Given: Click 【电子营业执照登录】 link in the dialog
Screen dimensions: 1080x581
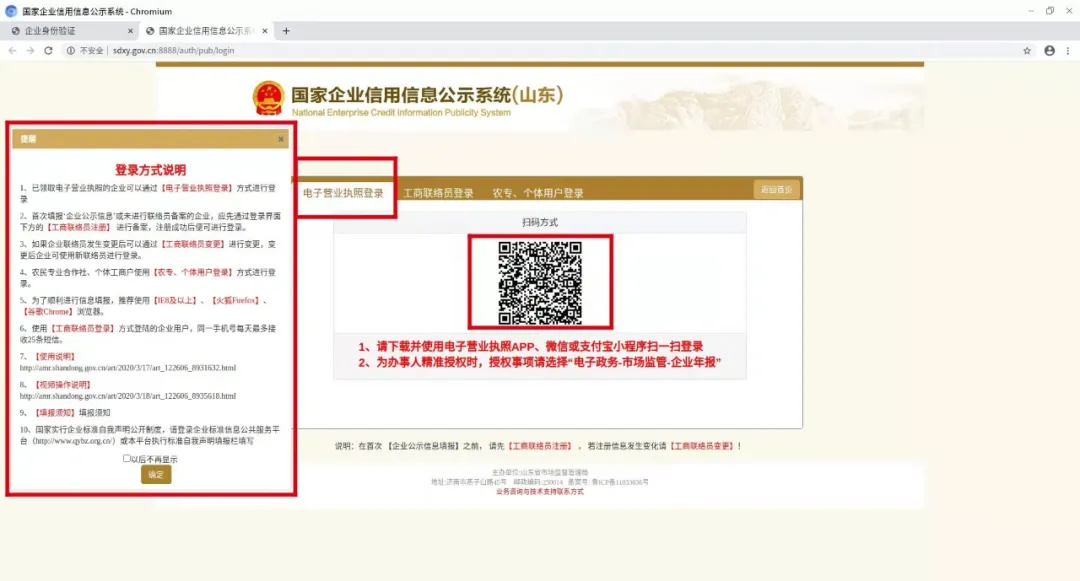Looking at the screenshot, I should click(x=197, y=188).
